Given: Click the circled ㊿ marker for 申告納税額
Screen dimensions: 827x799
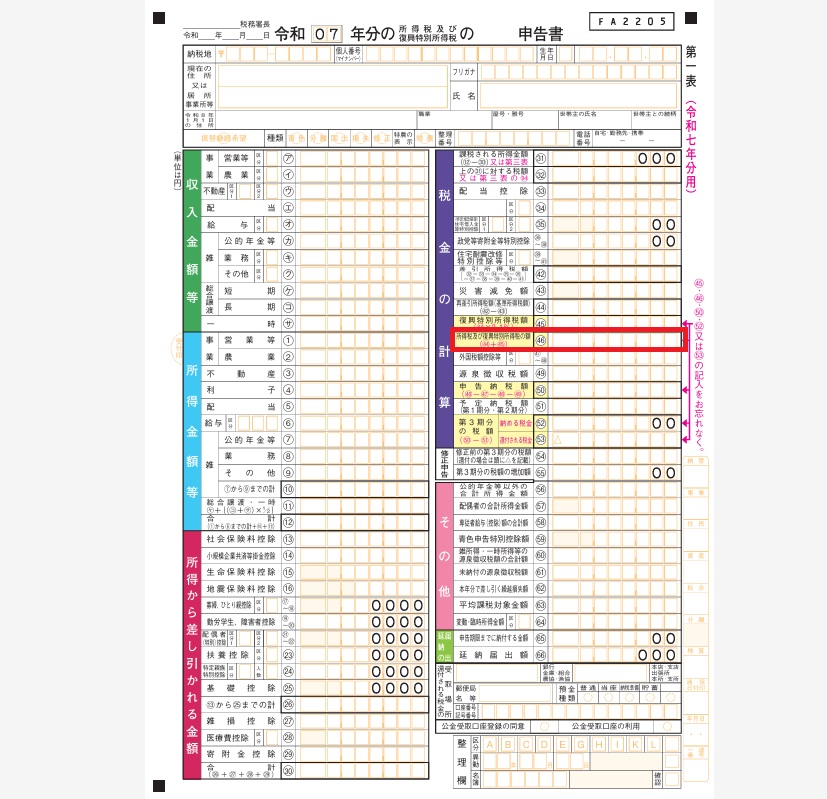Looking at the screenshot, I should tap(541, 390).
